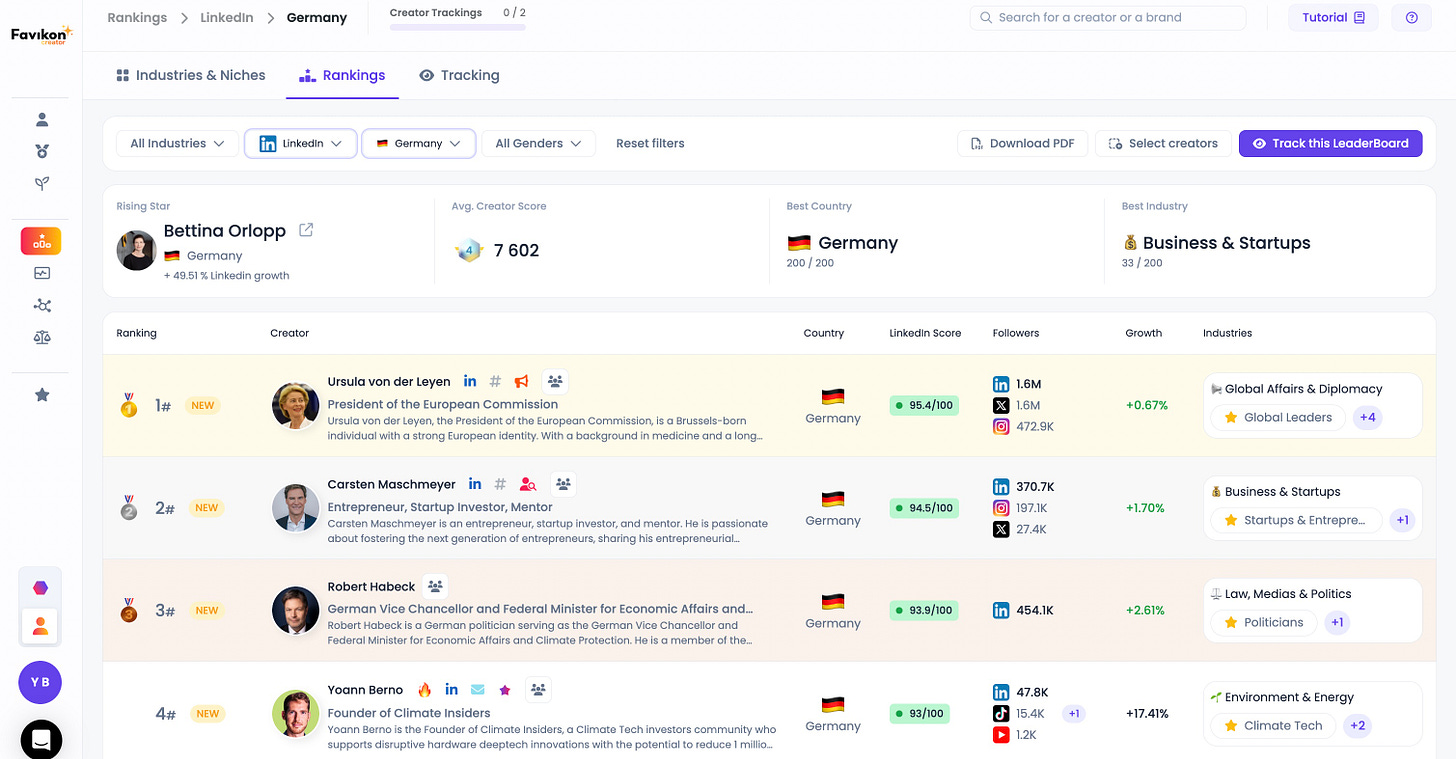Expand the +2 badge beside Climate Tech
Image resolution: width=1456 pixels, height=759 pixels.
coord(1357,726)
